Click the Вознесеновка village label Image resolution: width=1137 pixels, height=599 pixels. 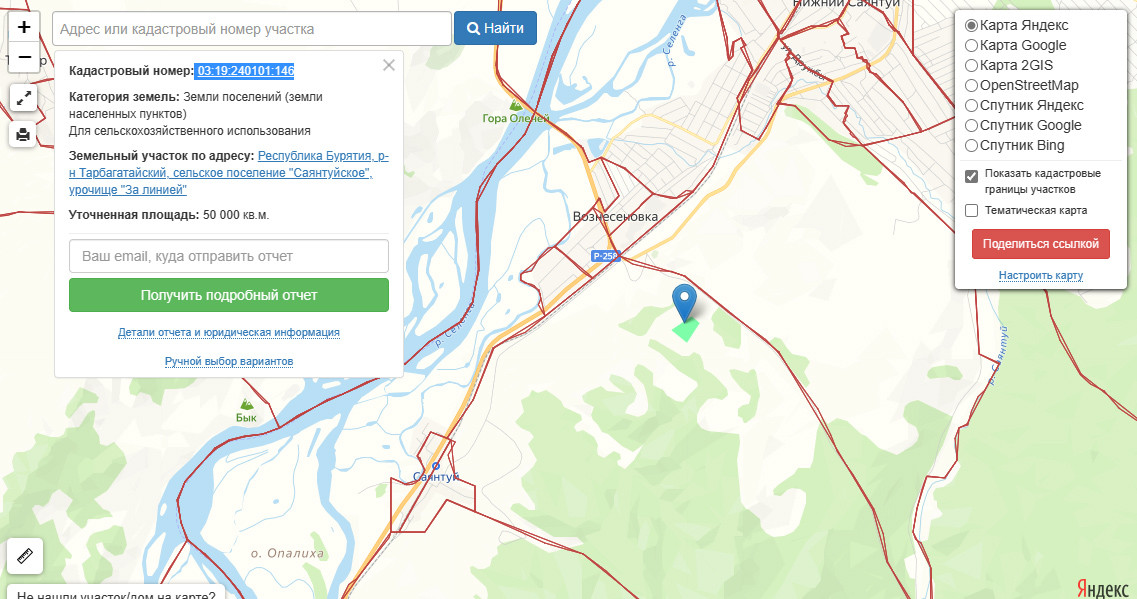coord(616,216)
